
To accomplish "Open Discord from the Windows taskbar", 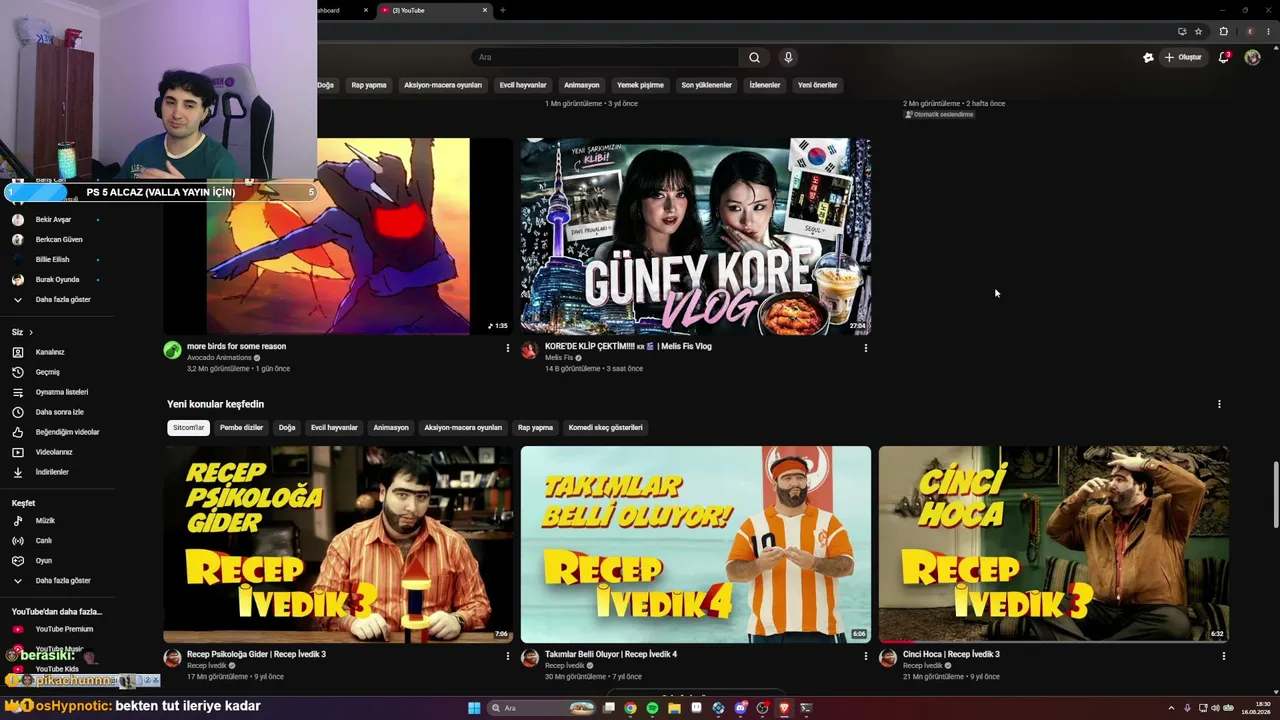I will point(740,708).
